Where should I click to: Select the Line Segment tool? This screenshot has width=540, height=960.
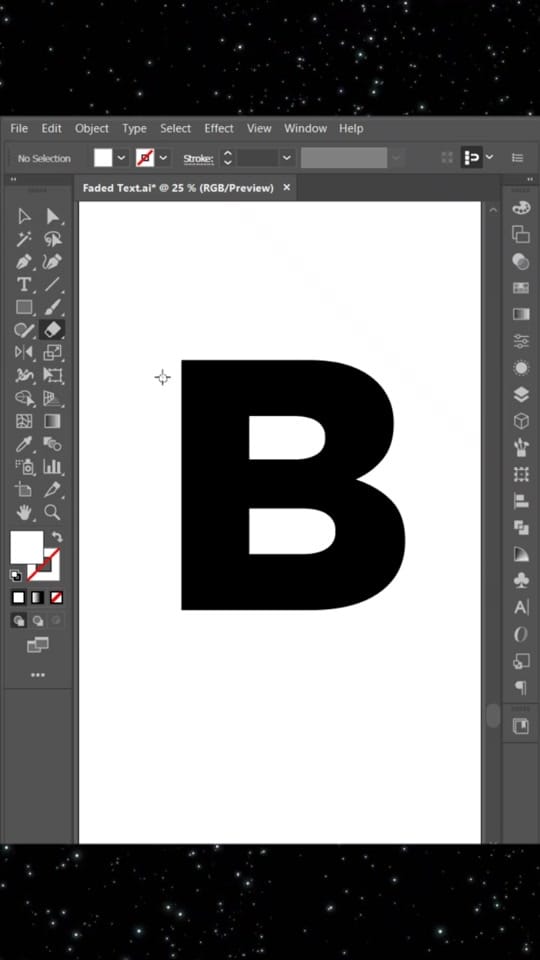[53, 285]
